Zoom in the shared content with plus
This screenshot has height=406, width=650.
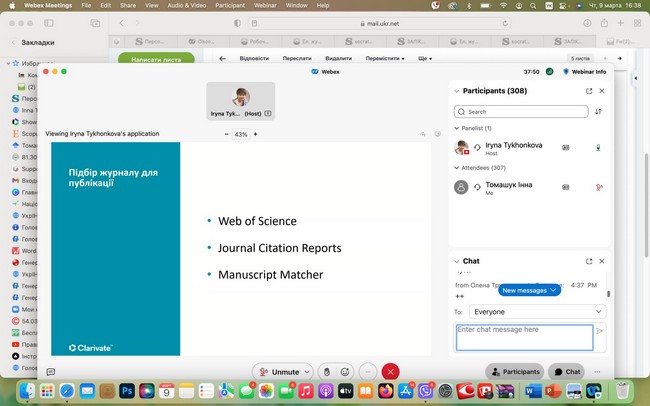(x=255, y=134)
